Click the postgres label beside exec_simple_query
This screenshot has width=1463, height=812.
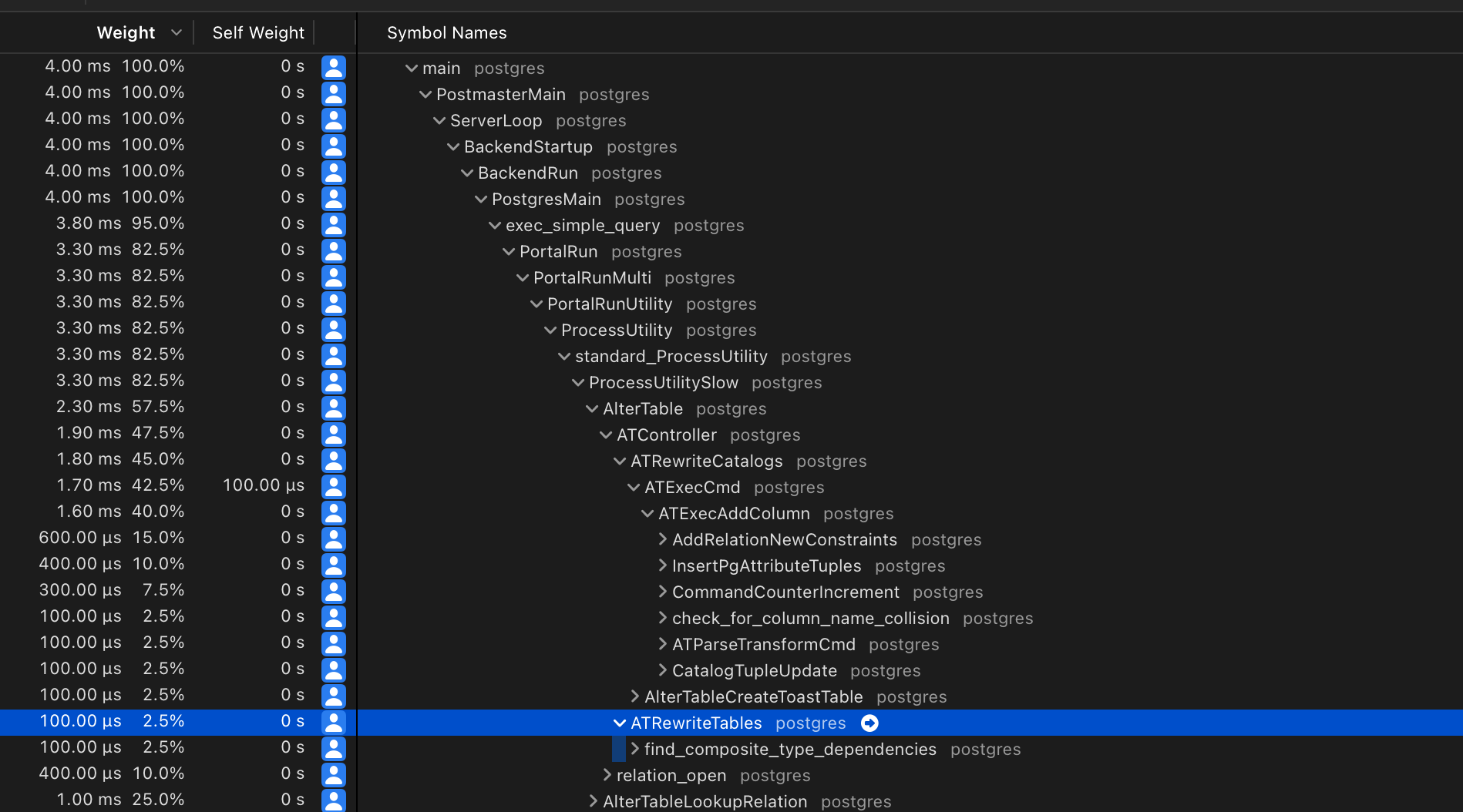coord(708,226)
